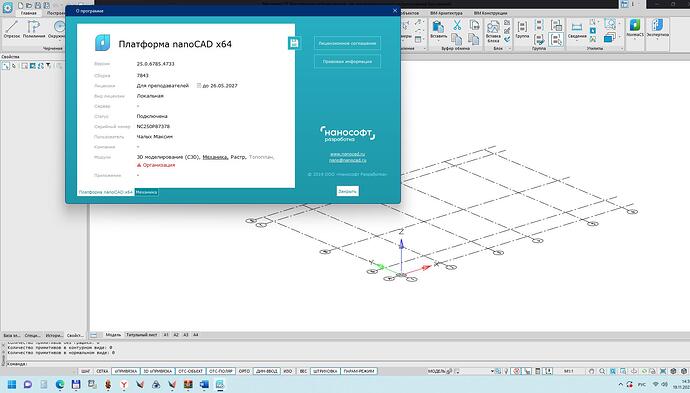Click the ПАРАМ-РЕЖИМ status bar button
690x393 pixels.
(x=359, y=371)
